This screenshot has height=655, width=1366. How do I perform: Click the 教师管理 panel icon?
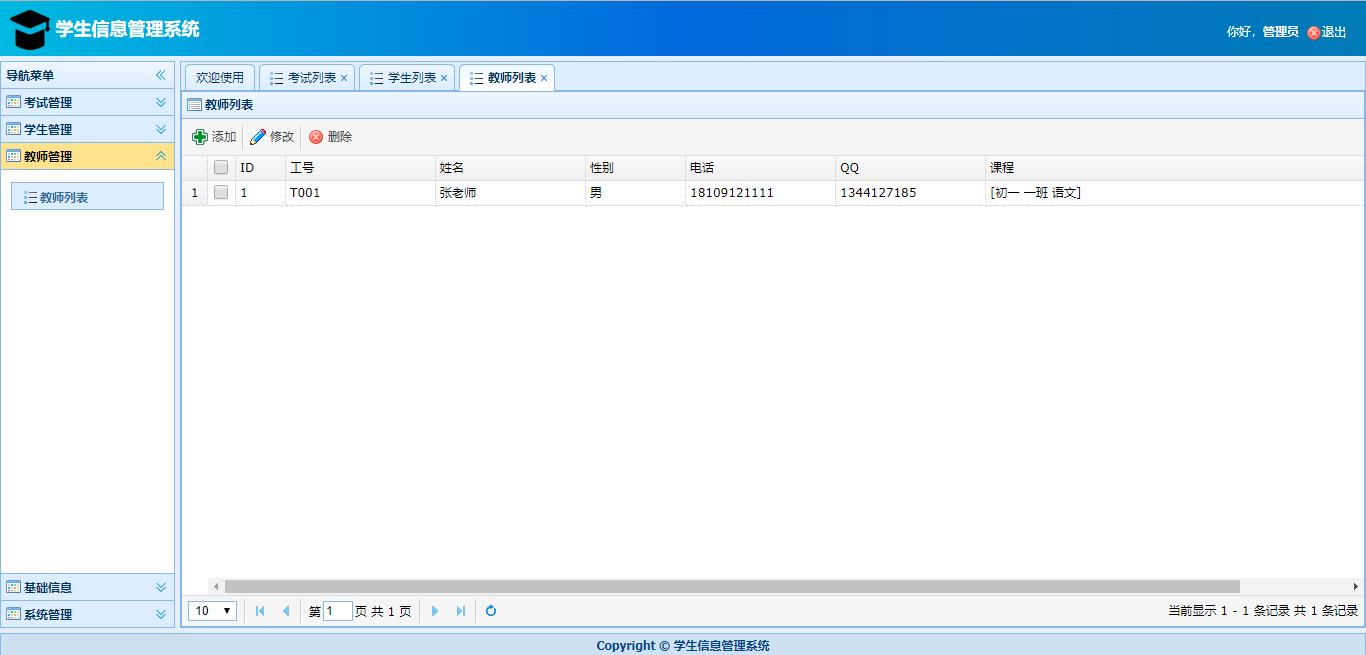(14, 156)
